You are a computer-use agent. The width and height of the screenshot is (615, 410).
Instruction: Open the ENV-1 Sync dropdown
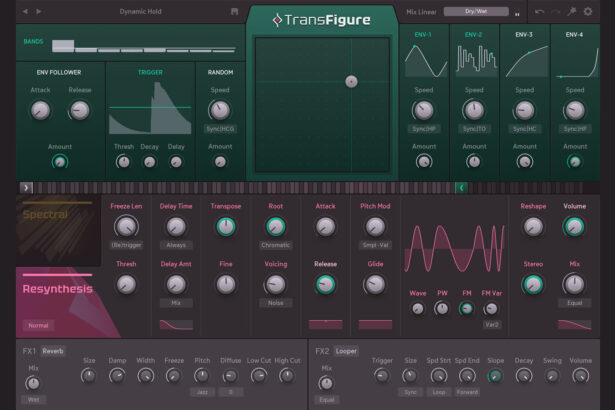424,129
